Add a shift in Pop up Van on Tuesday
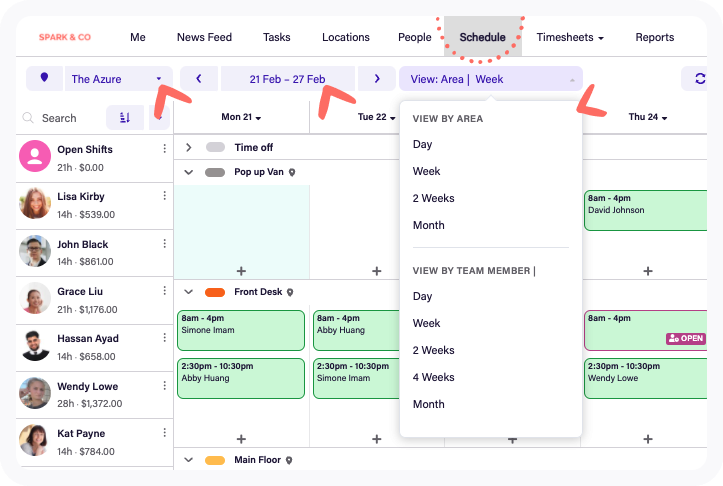The width and height of the screenshot is (723, 486). 376,270
